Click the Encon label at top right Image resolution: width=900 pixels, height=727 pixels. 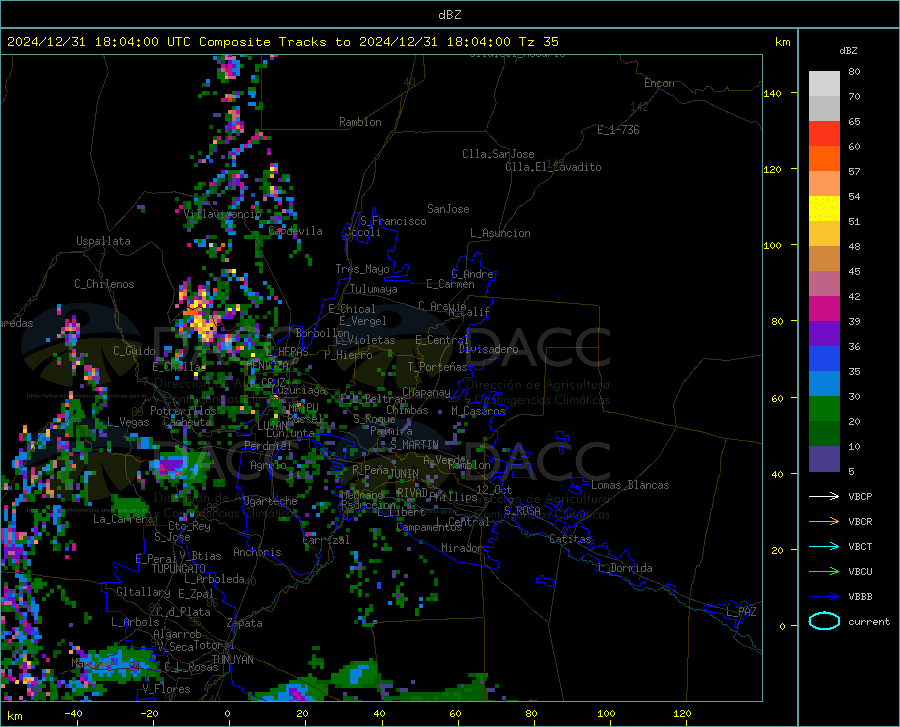(x=660, y=83)
